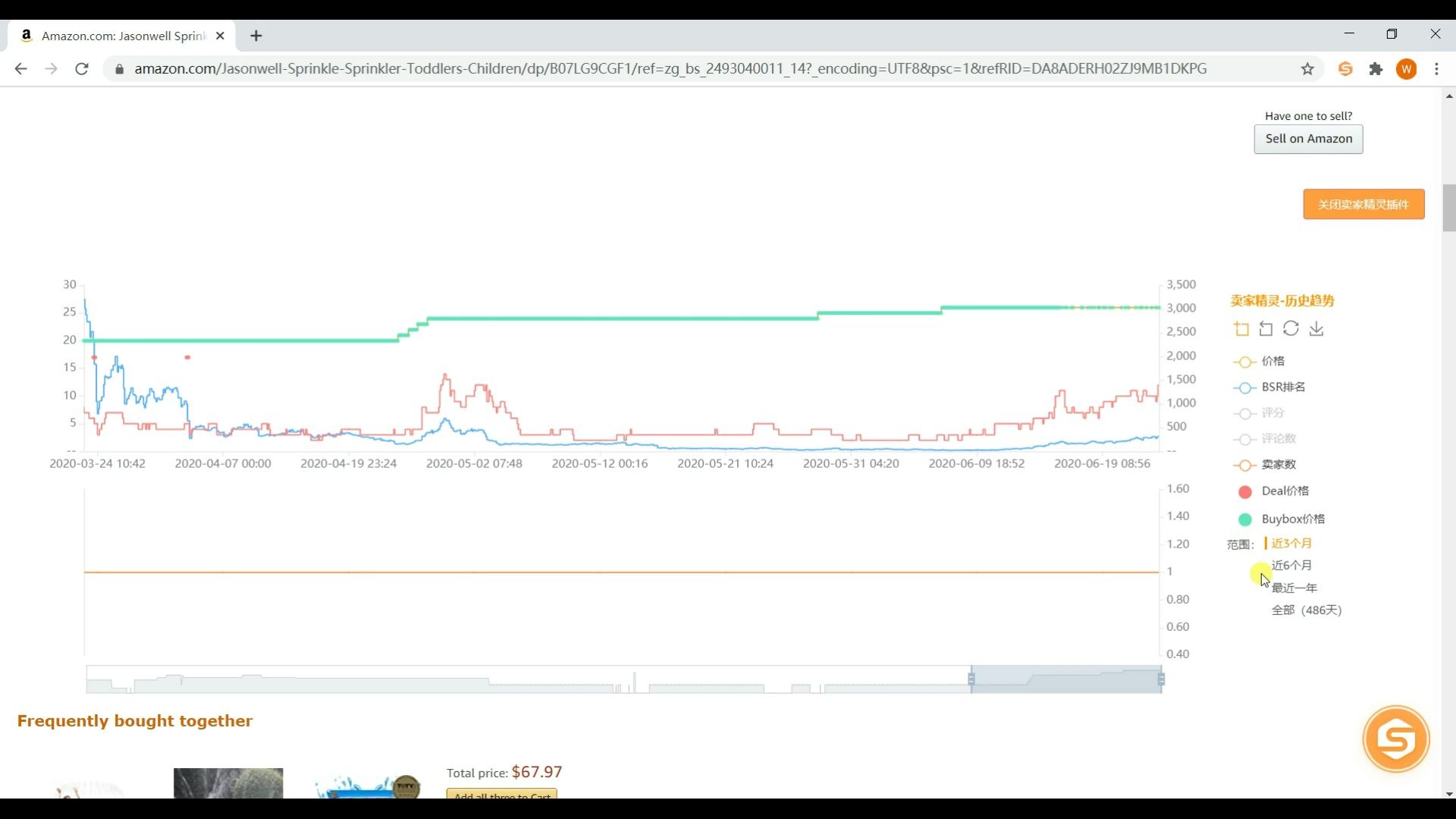Bookmark this page with the star icon
The width and height of the screenshot is (1456, 819).
[x=1307, y=69]
